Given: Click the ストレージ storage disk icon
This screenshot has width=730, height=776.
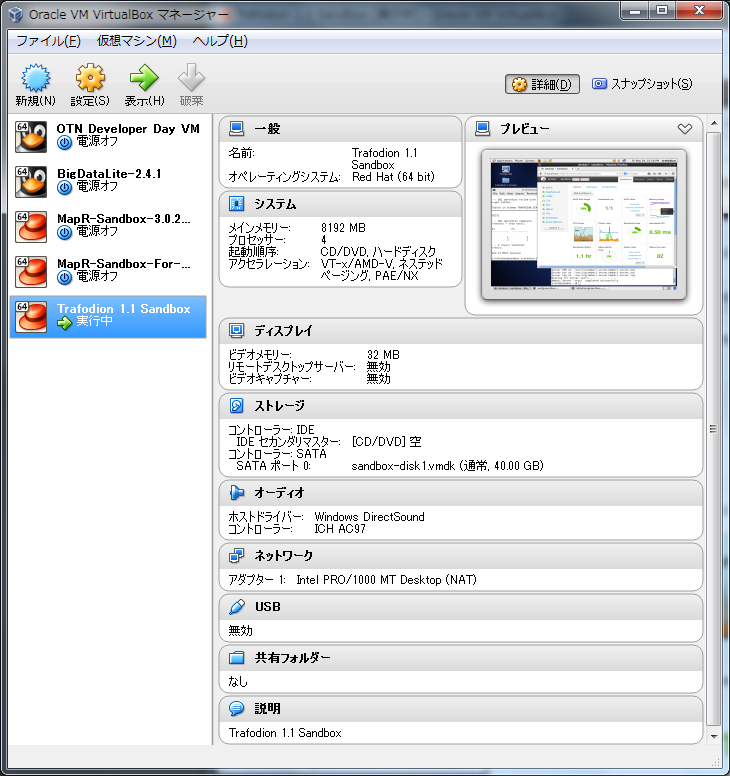Looking at the screenshot, I should coord(237,406).
